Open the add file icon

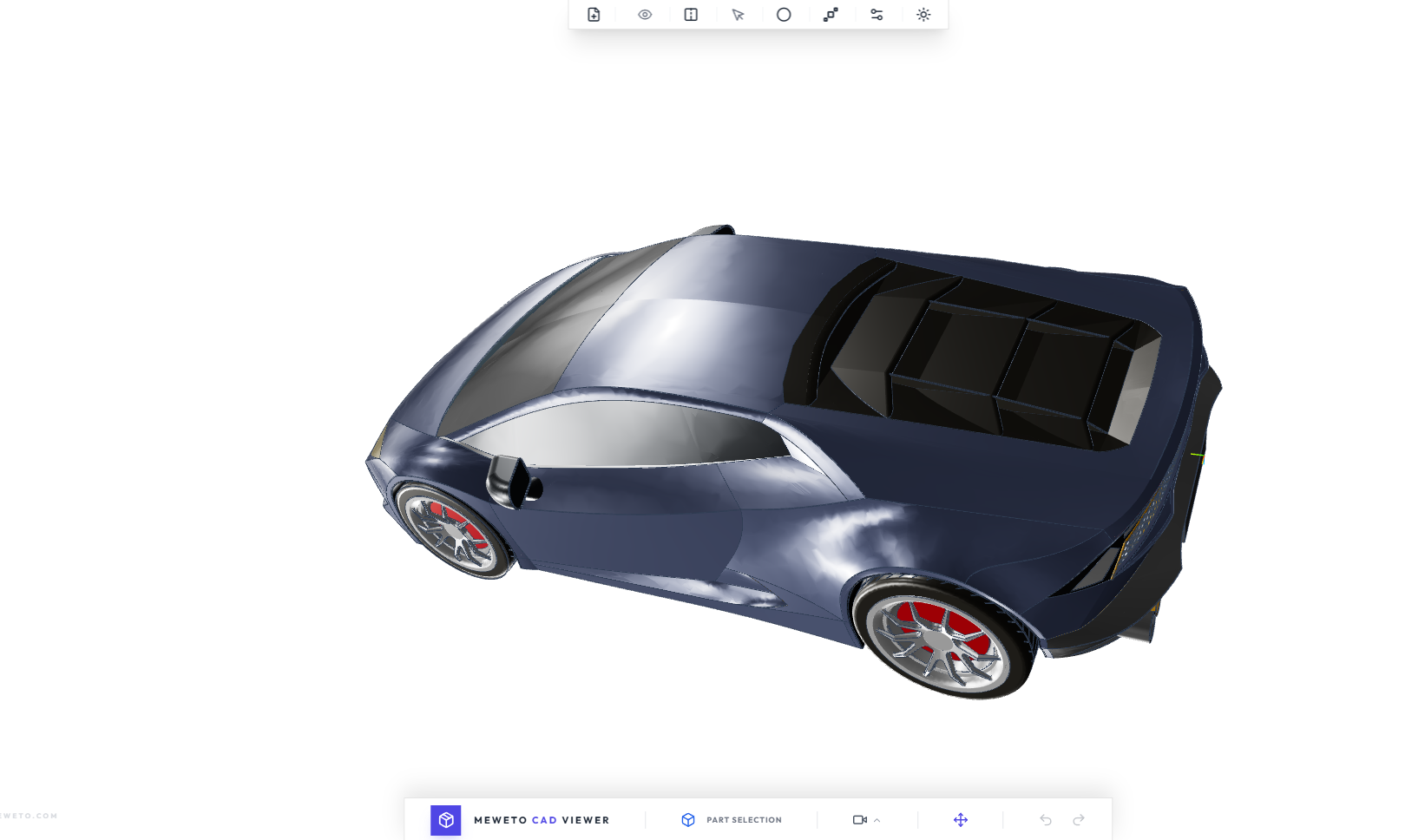[x=594, y=15]
